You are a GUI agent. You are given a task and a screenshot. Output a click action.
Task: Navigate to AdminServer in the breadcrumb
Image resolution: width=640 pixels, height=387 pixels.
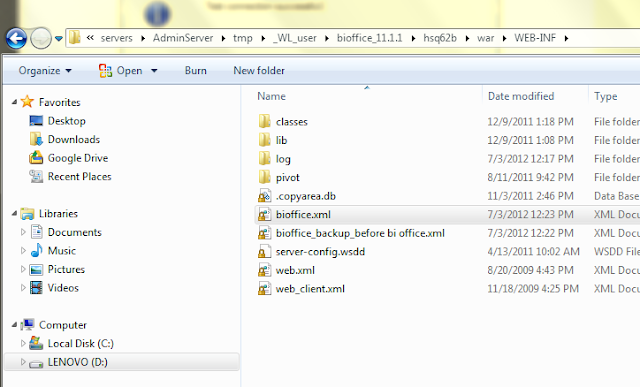pos(183,38)
